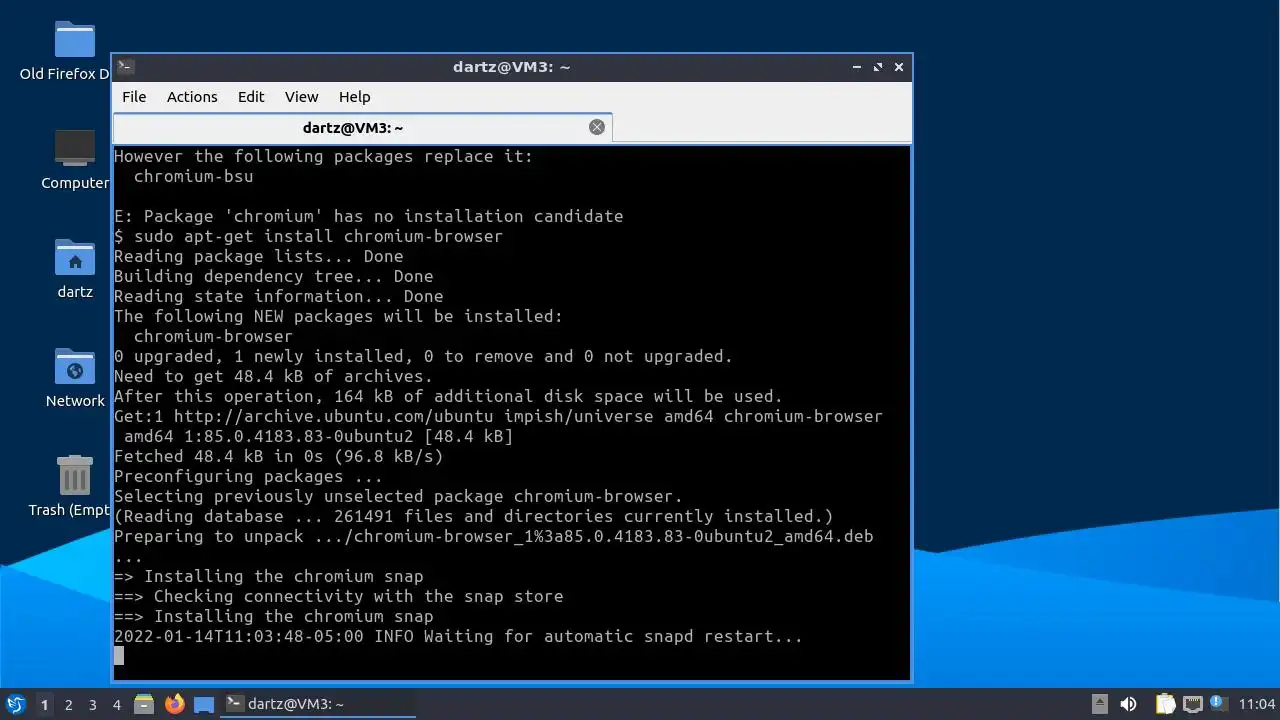Open the Actions menu

coord(192,97)
